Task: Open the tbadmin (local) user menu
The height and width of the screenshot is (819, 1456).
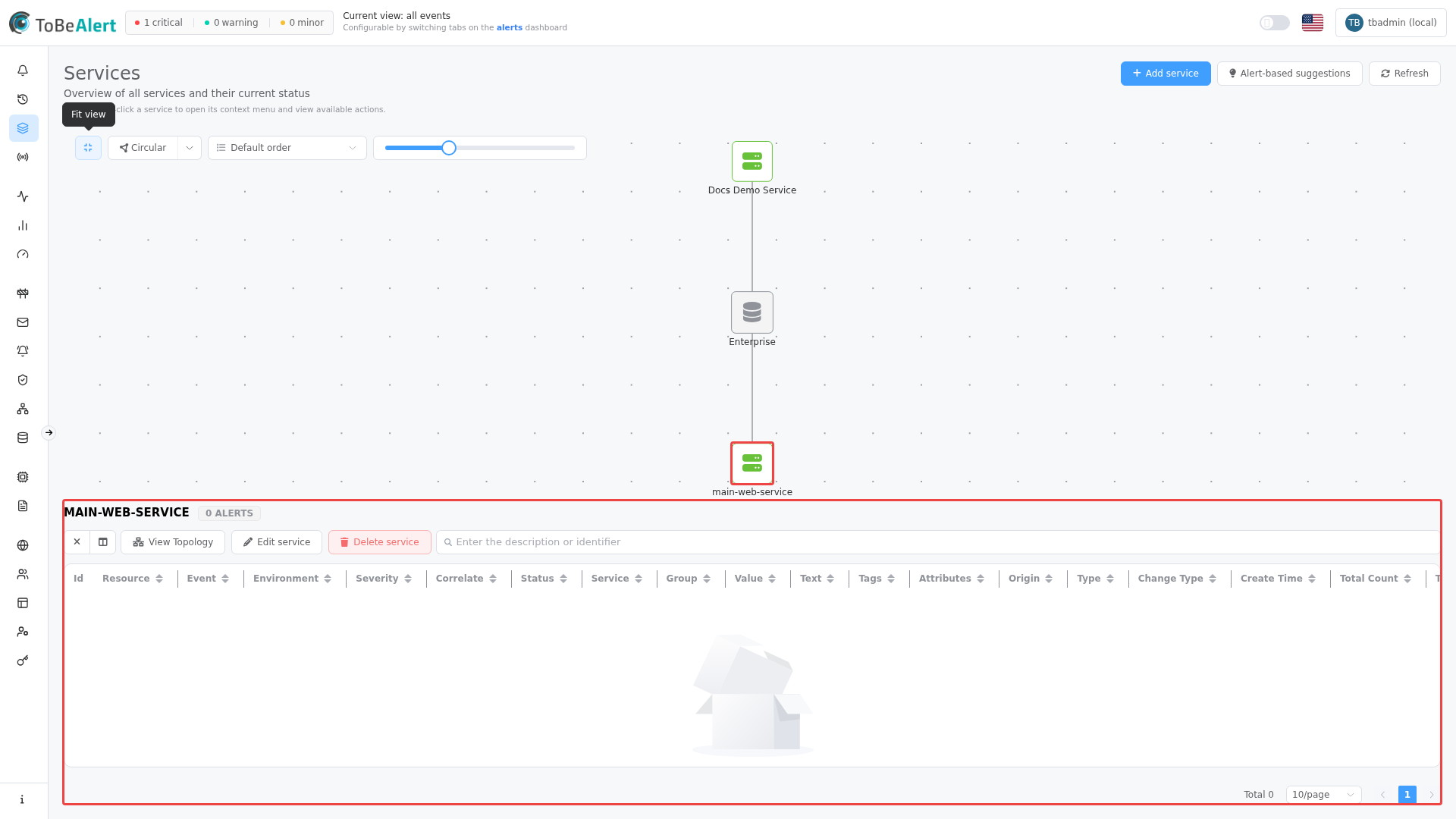Action: click(1391, 23)
